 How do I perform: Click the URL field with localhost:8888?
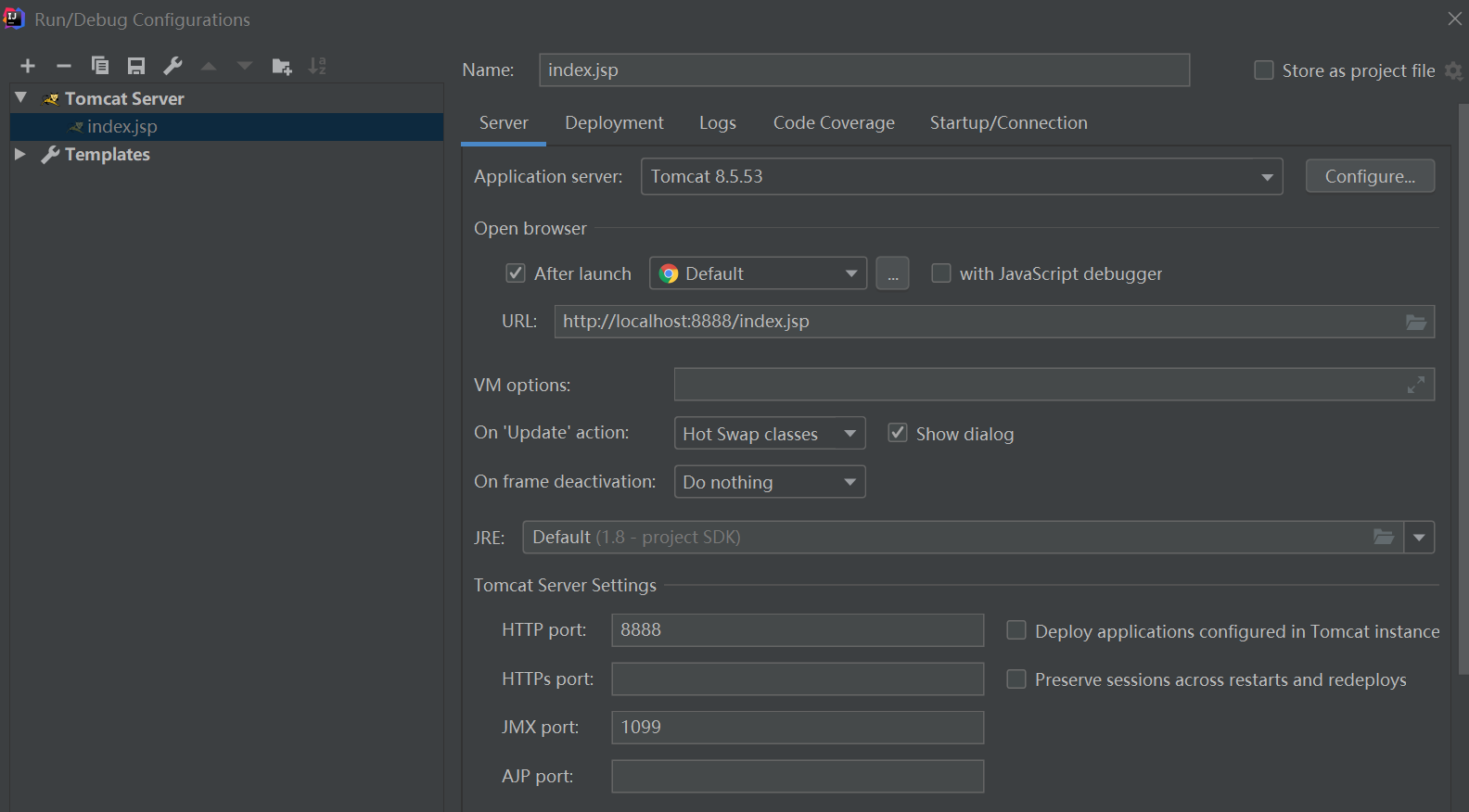click(994, 322)
